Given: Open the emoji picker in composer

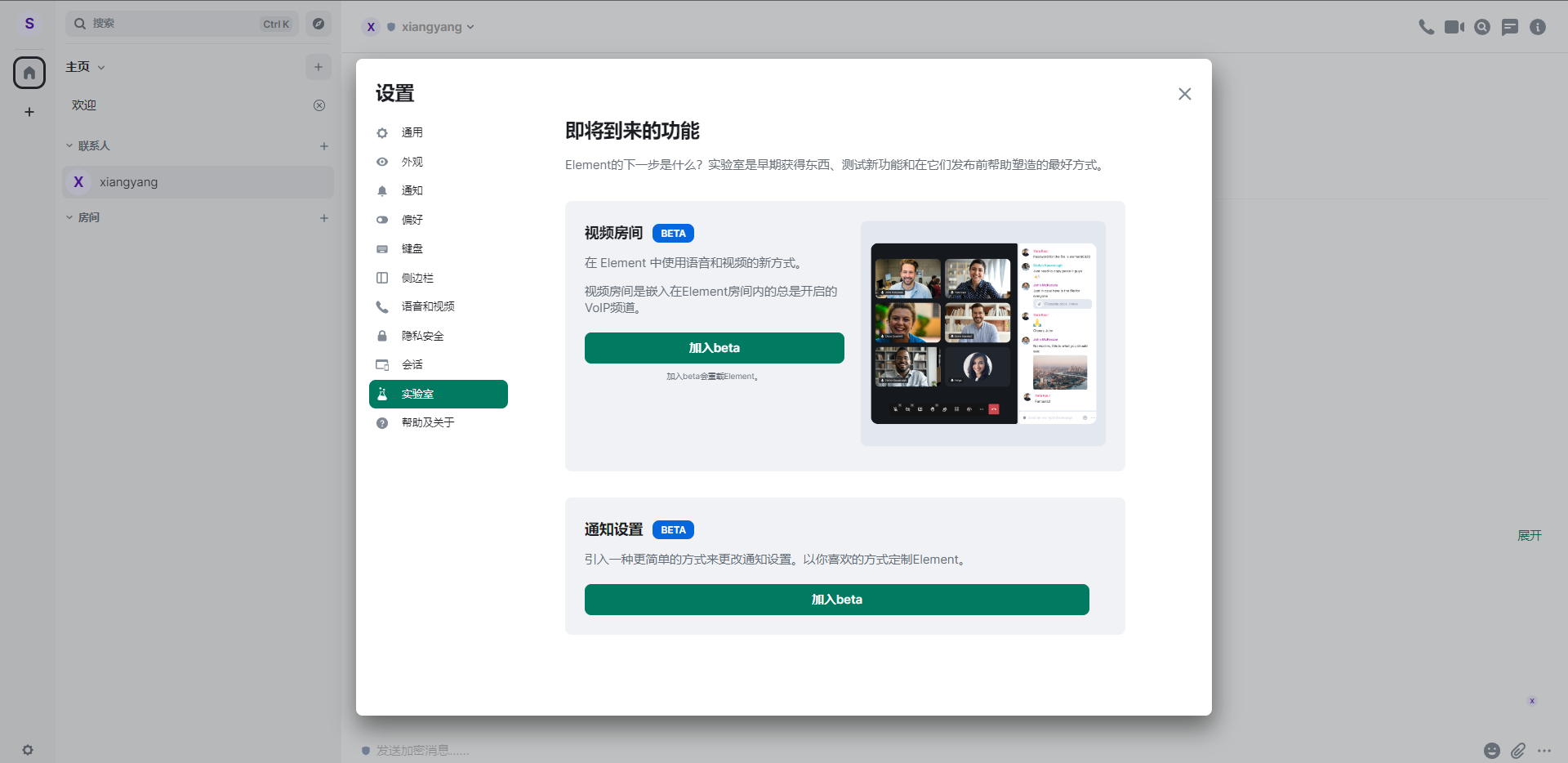Looking at the screenshot, I should point(1492,751).
